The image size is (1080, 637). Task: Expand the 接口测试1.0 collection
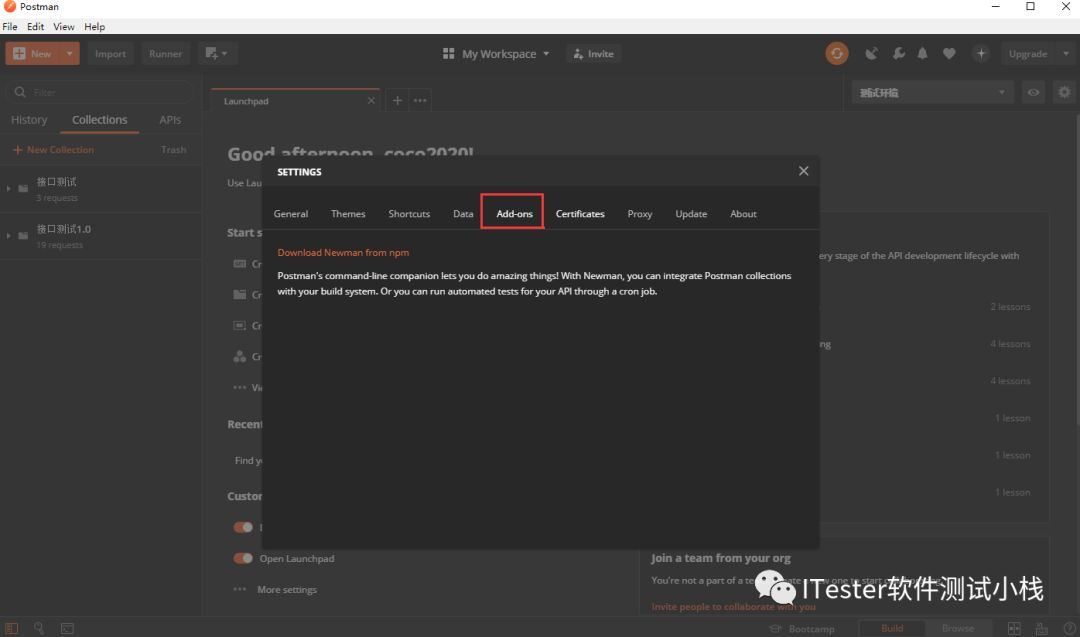[x=8, y=236]
